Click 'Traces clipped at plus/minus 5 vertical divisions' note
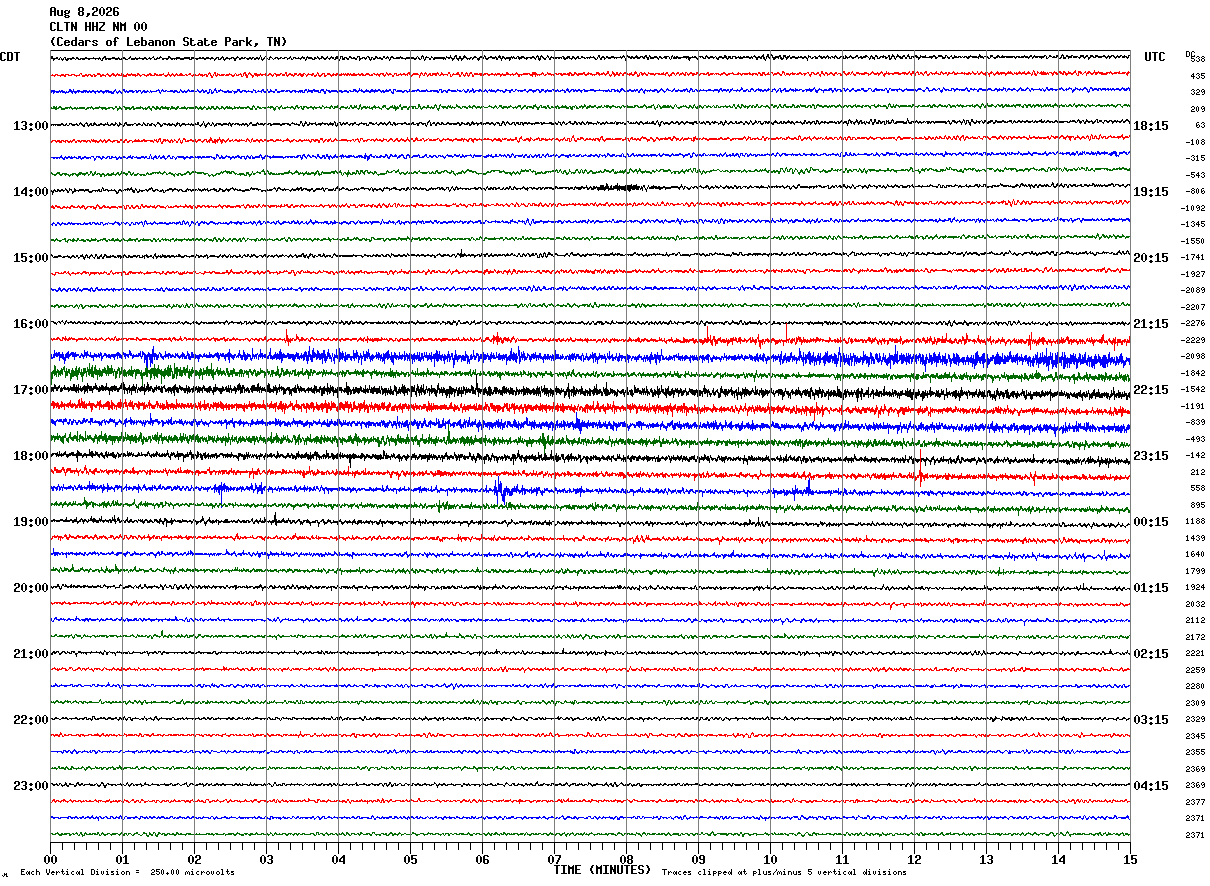The width and height of the screenshot is (1210, 886). (x=784, y=872)
